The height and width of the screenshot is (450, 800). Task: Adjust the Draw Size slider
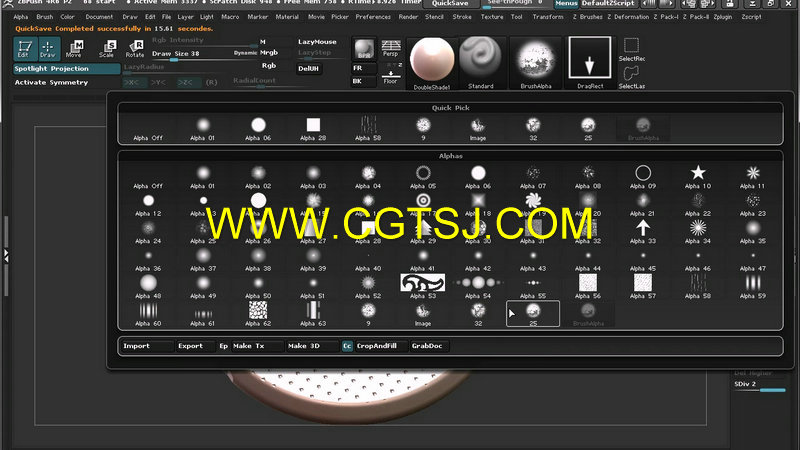coord(204,55)
